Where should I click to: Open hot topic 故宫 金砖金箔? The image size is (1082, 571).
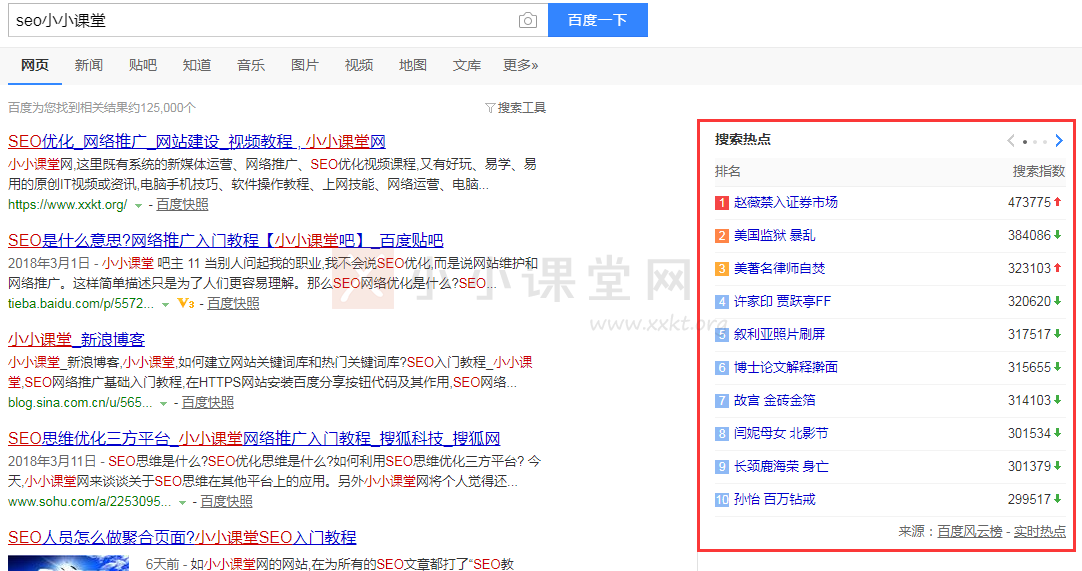tap(774, 400)
